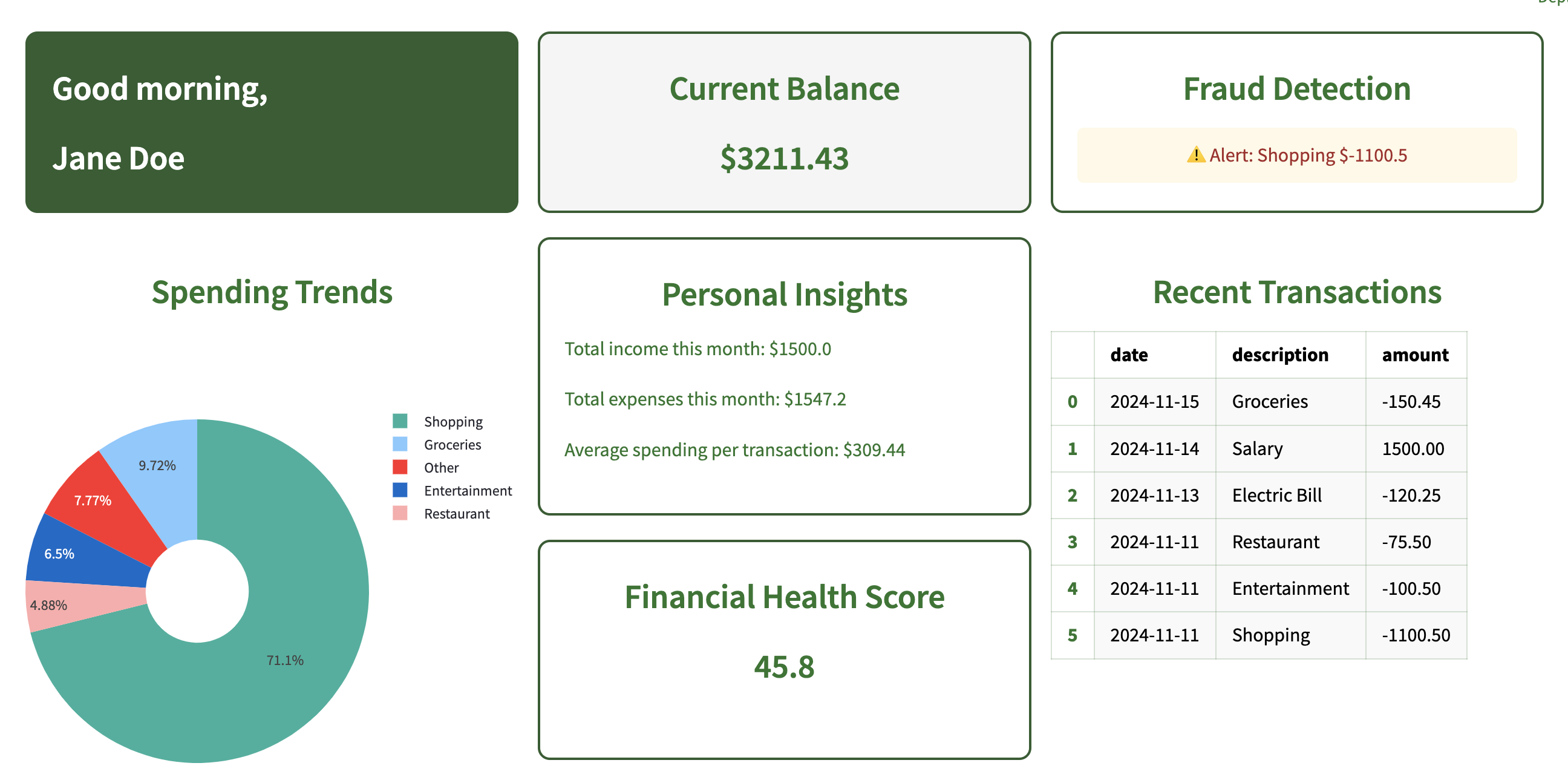Toggle the Restaurant legend entry
This screenshot has height=783, width=1568.
click(x=456, y=514)
